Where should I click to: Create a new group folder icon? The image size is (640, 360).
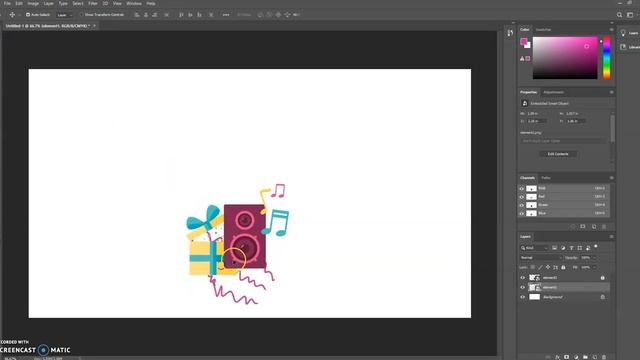point(585,357)
